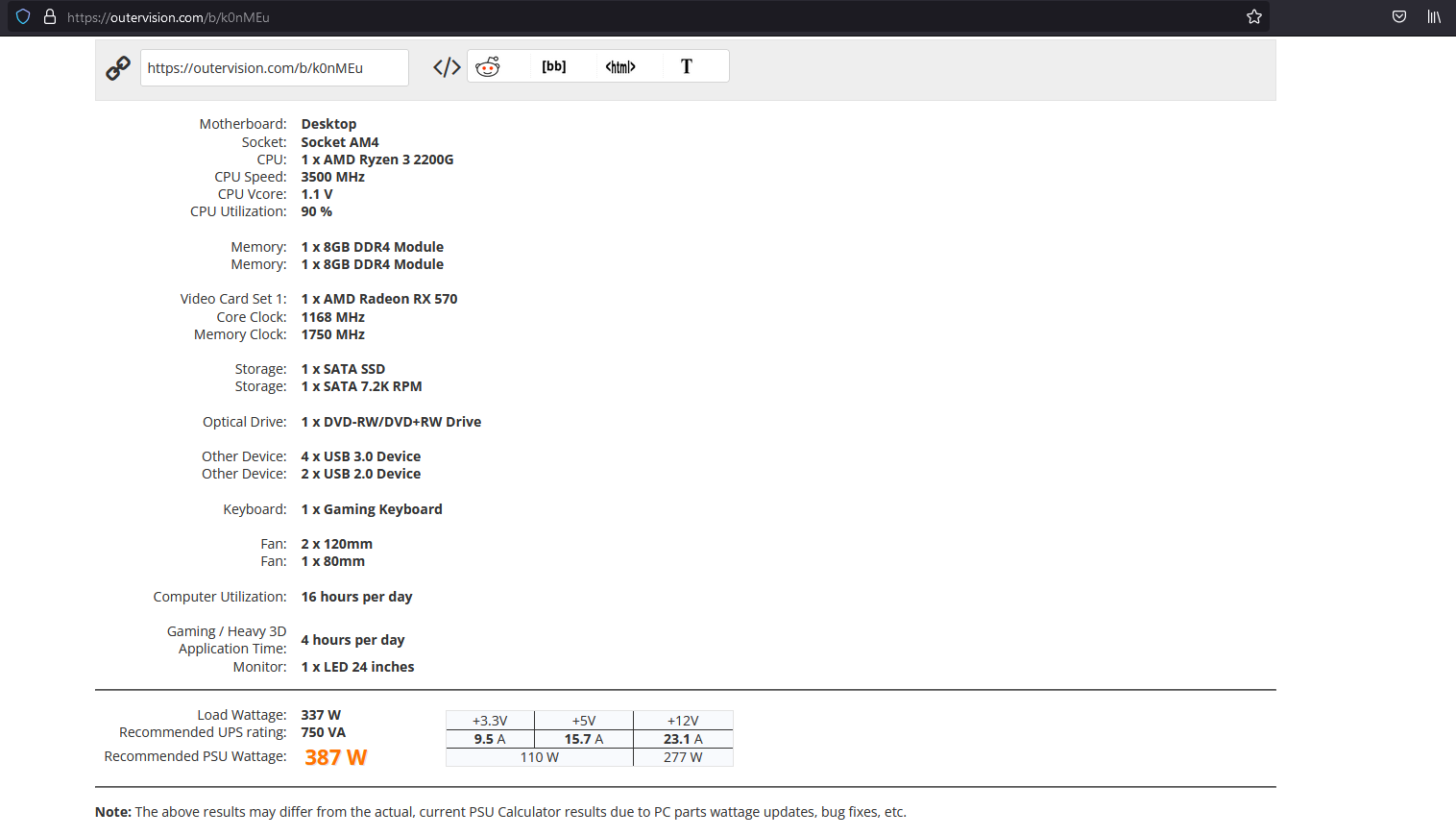Click the 9.5 A table cell
This screenshot has width=1456, height=836.
(x=490, y=739)
